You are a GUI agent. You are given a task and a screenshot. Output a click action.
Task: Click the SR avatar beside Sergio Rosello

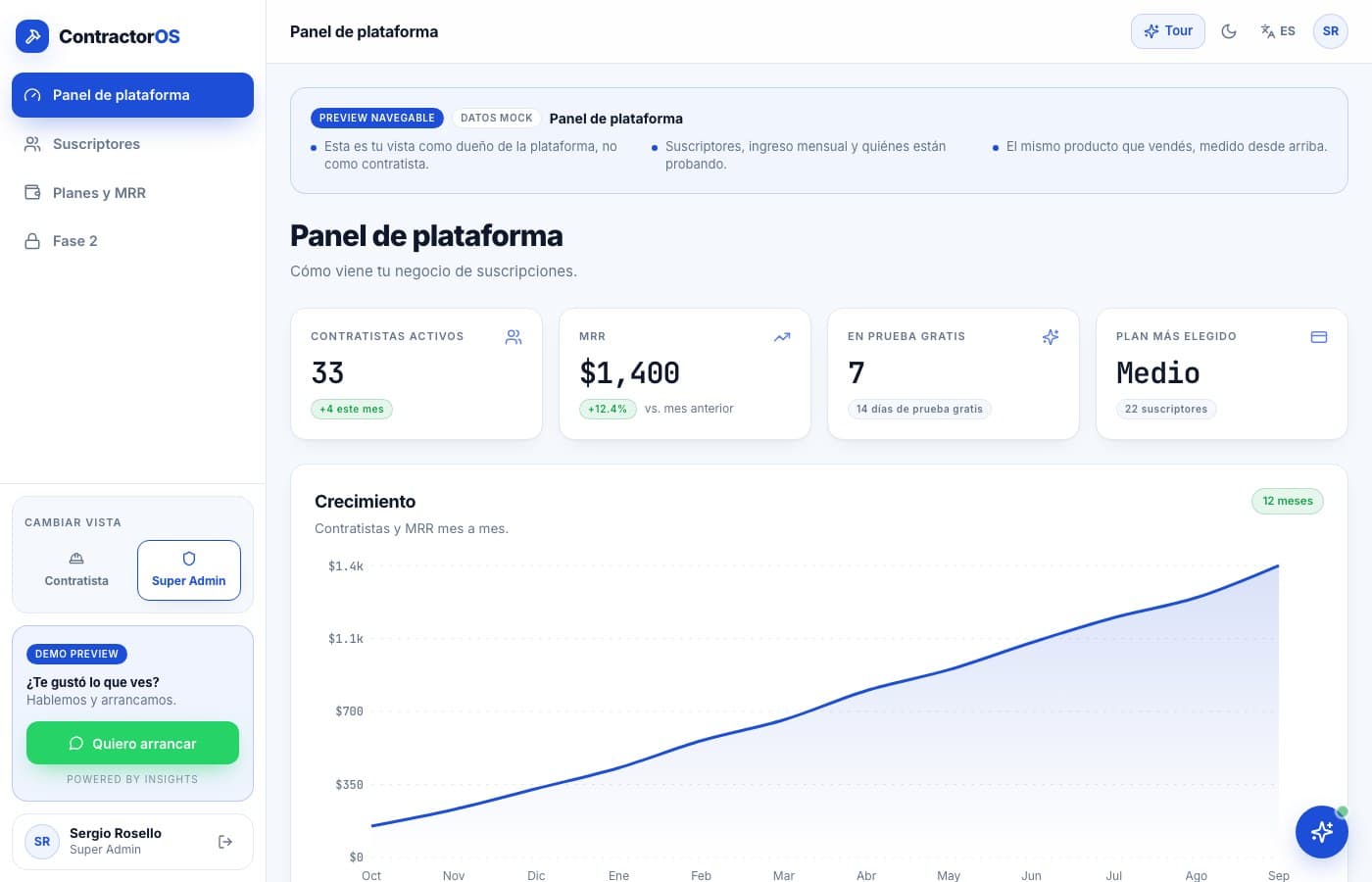click(x=42, y=842)
